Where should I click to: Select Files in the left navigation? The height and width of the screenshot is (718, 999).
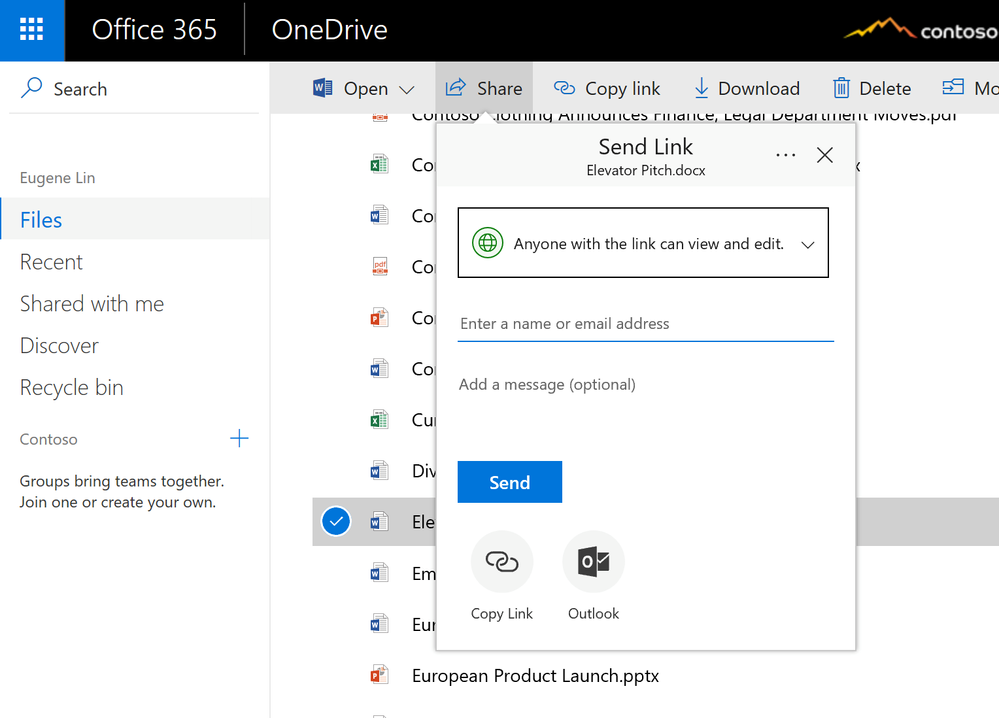pyautogui.click(x=134, y=219)
